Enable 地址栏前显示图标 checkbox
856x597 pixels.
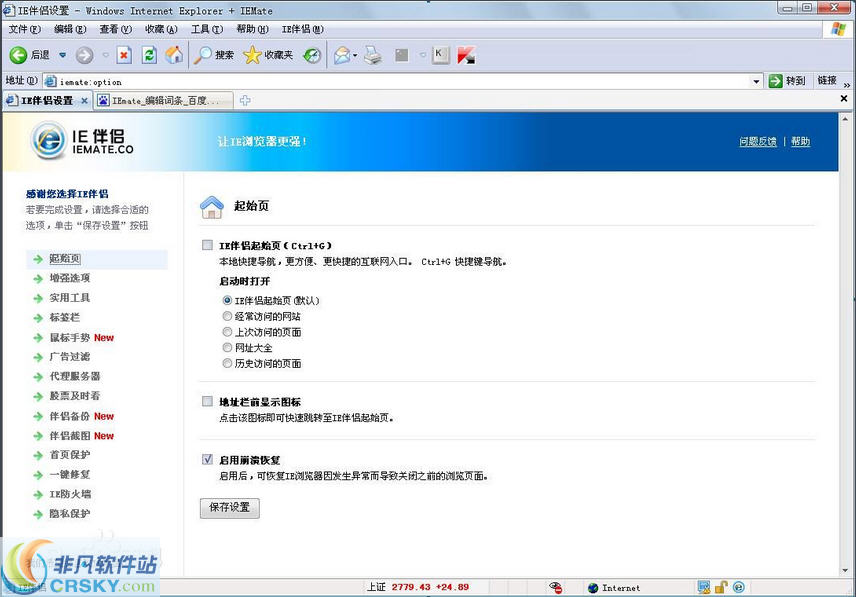(207, 402)
